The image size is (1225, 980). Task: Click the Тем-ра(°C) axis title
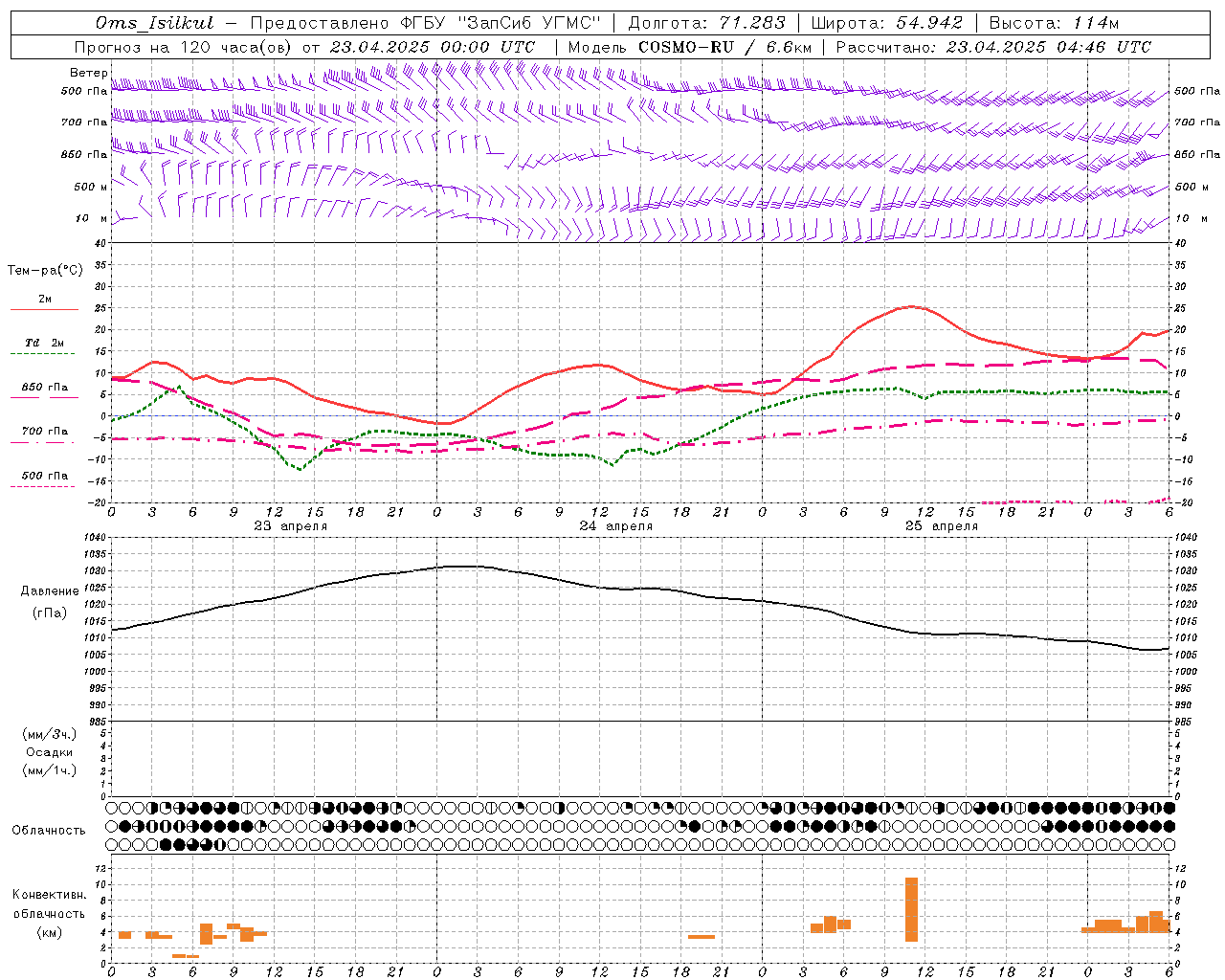point(46,270)
